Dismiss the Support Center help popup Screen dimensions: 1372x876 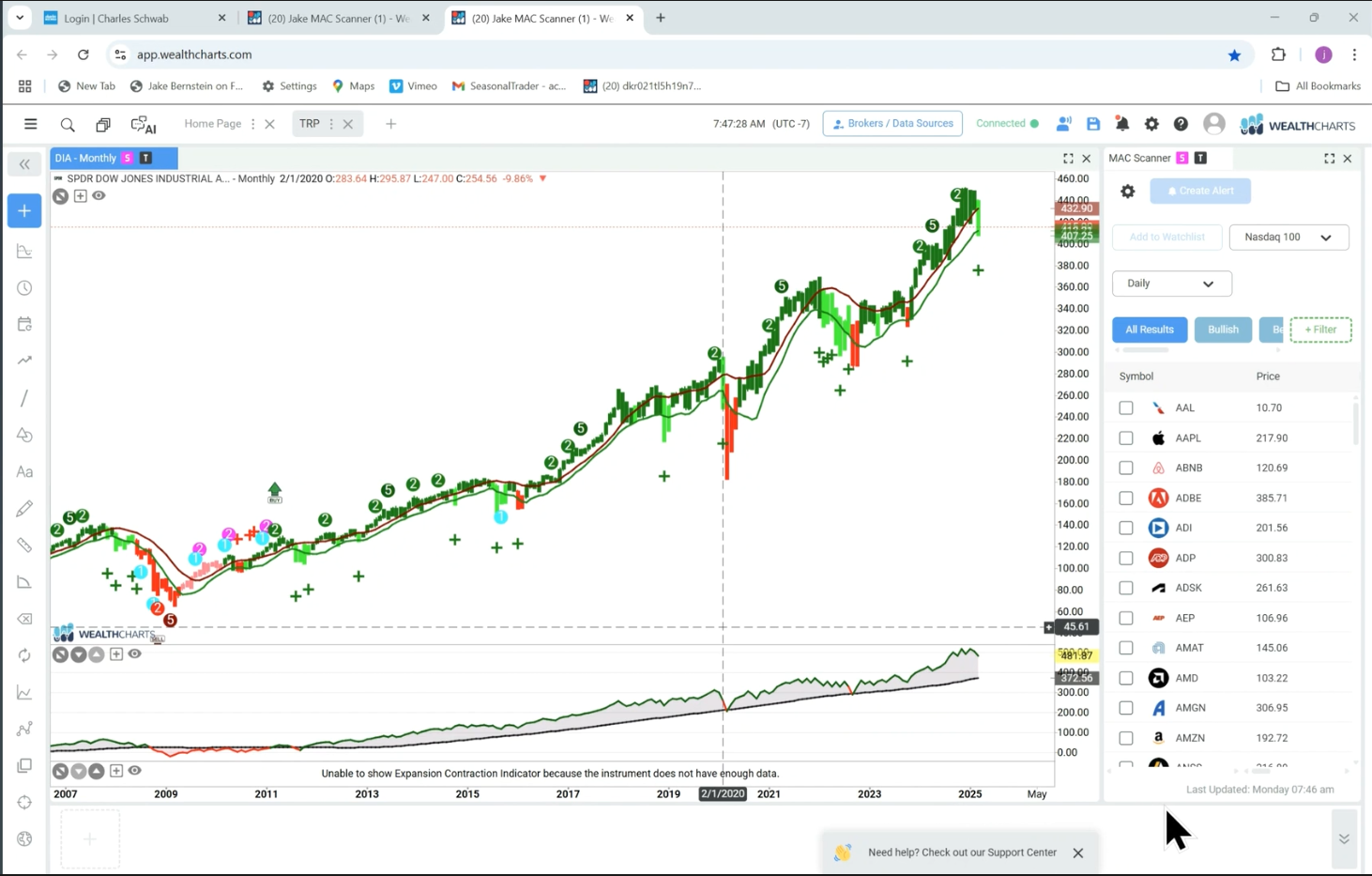(1078, 853)
